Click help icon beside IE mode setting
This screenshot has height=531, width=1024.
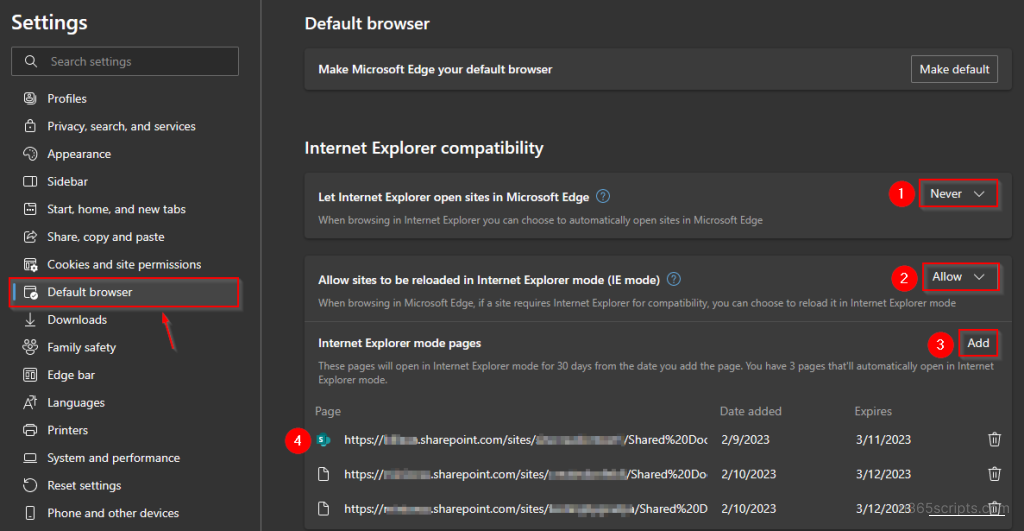(674, 279)
